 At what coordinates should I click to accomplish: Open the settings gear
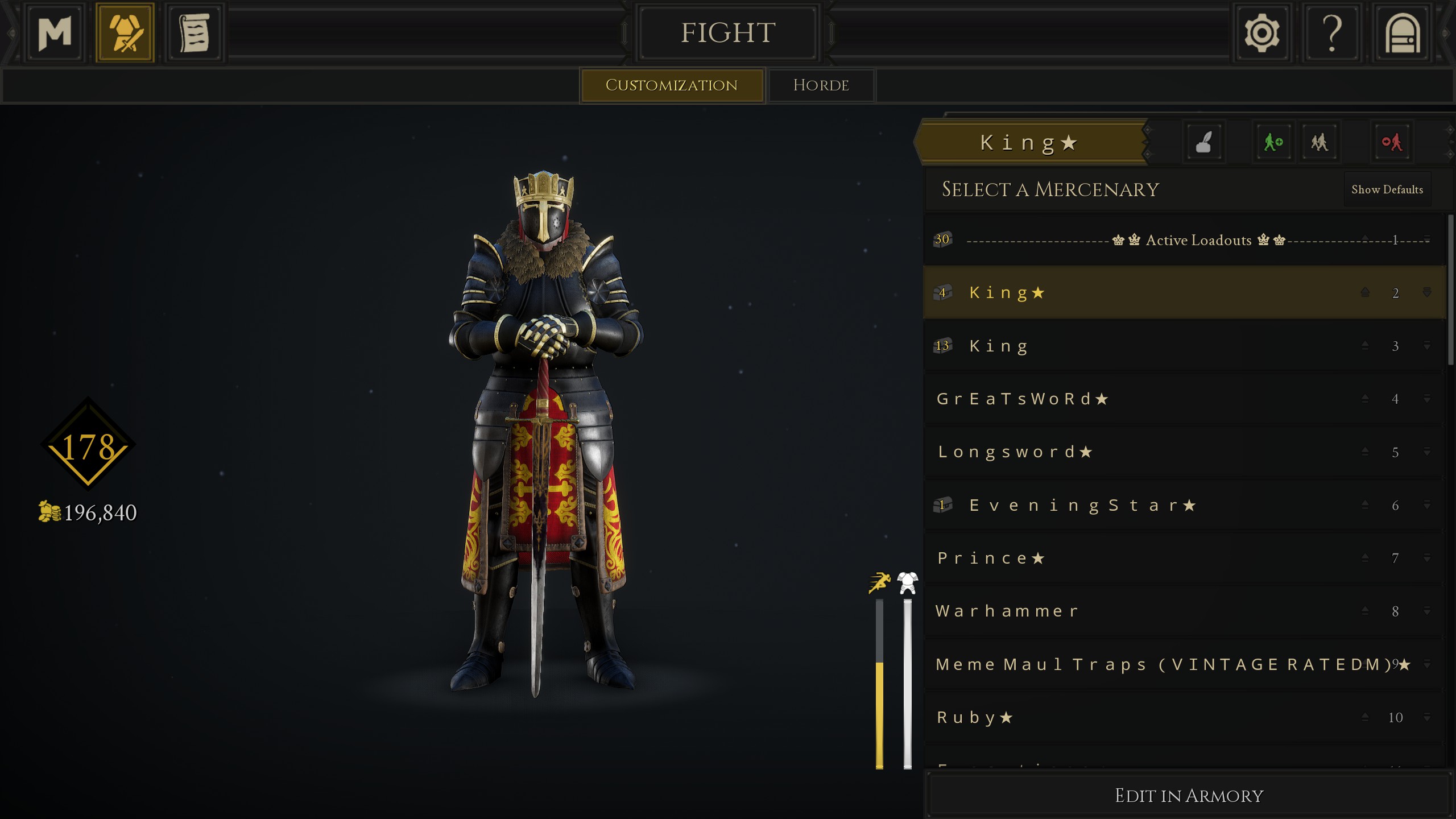1261,32
